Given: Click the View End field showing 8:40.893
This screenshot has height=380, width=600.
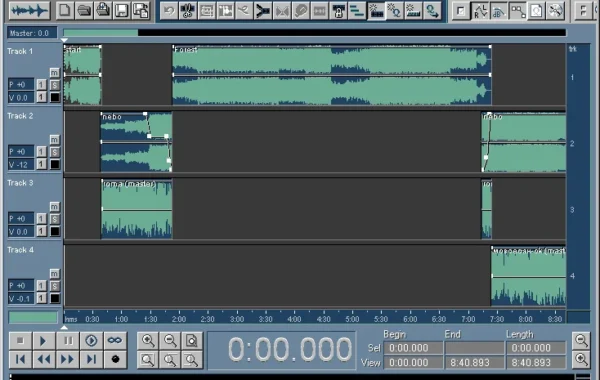Looking at the screenshot, I should click(x=474, y=362).
